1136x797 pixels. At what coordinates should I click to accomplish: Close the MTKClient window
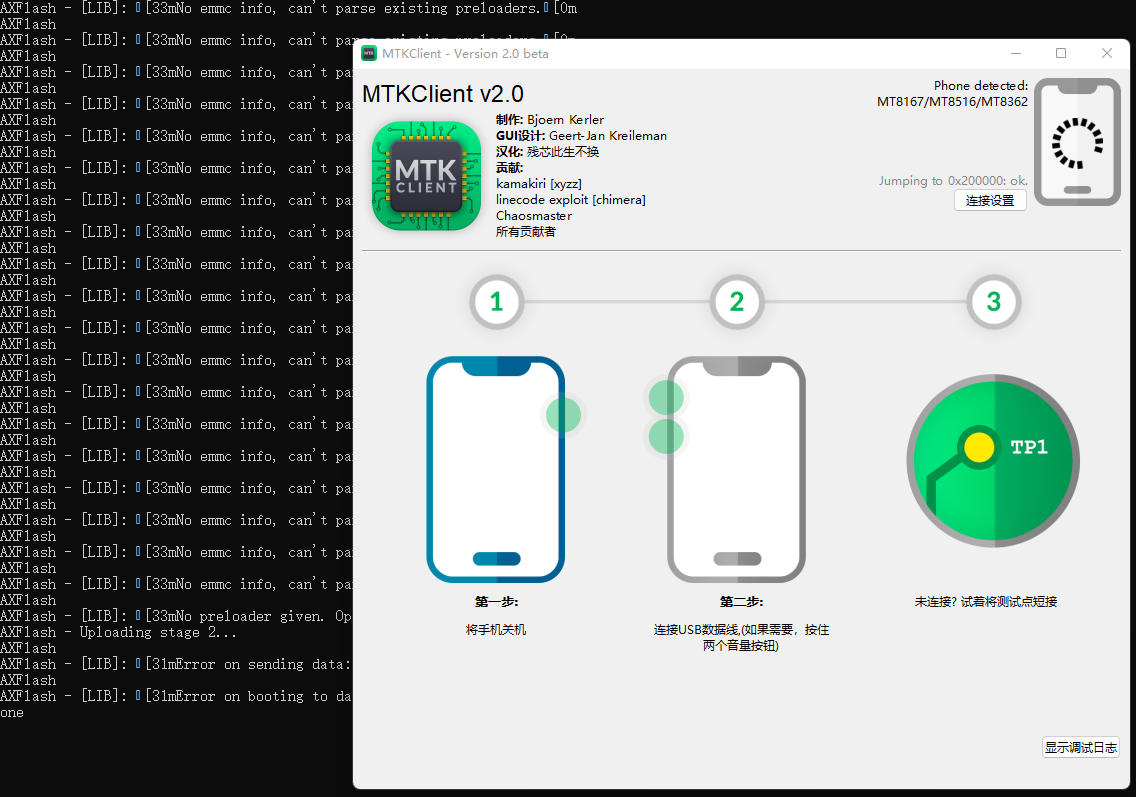(x=1106, y=54)
